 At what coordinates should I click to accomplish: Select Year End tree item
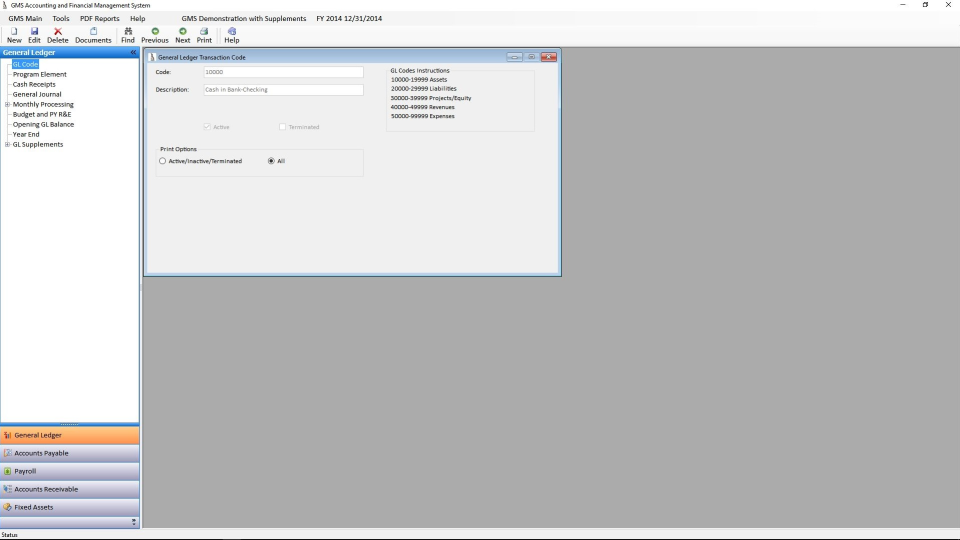26,135
